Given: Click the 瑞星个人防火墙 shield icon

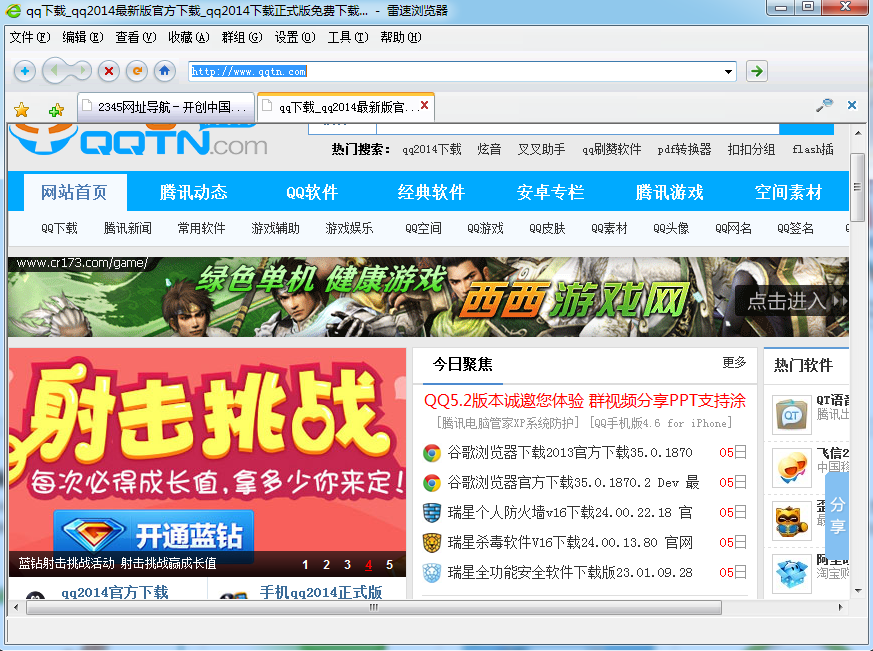Looking at the screenshot, I should (x=431, y=512).
